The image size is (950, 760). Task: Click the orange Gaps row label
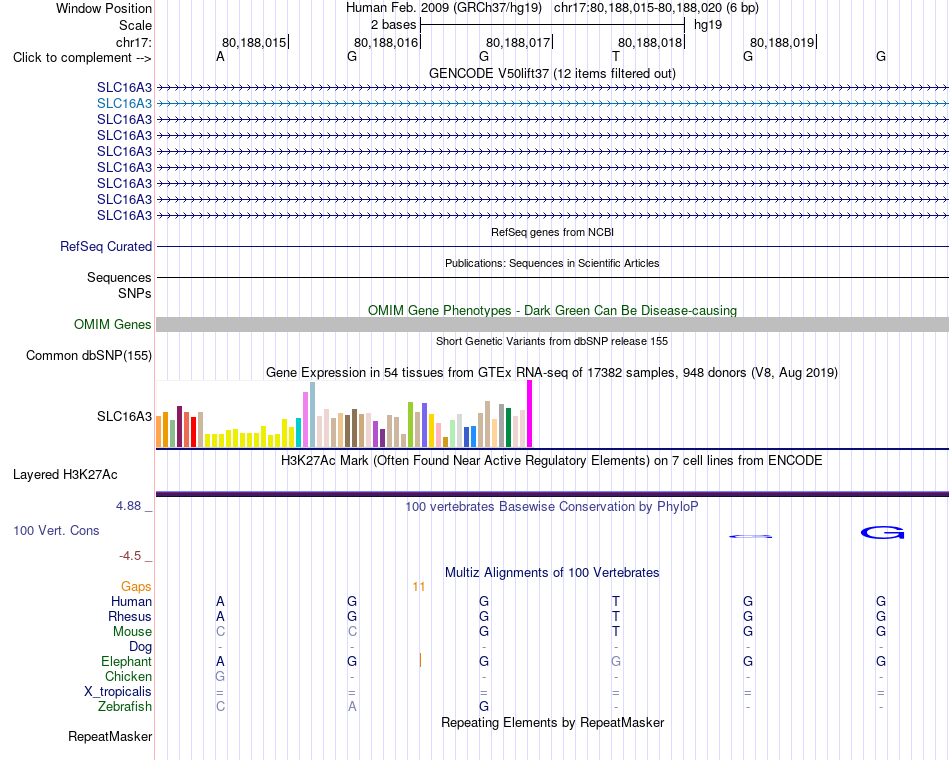pyautogui.click(x=136, y=587)
